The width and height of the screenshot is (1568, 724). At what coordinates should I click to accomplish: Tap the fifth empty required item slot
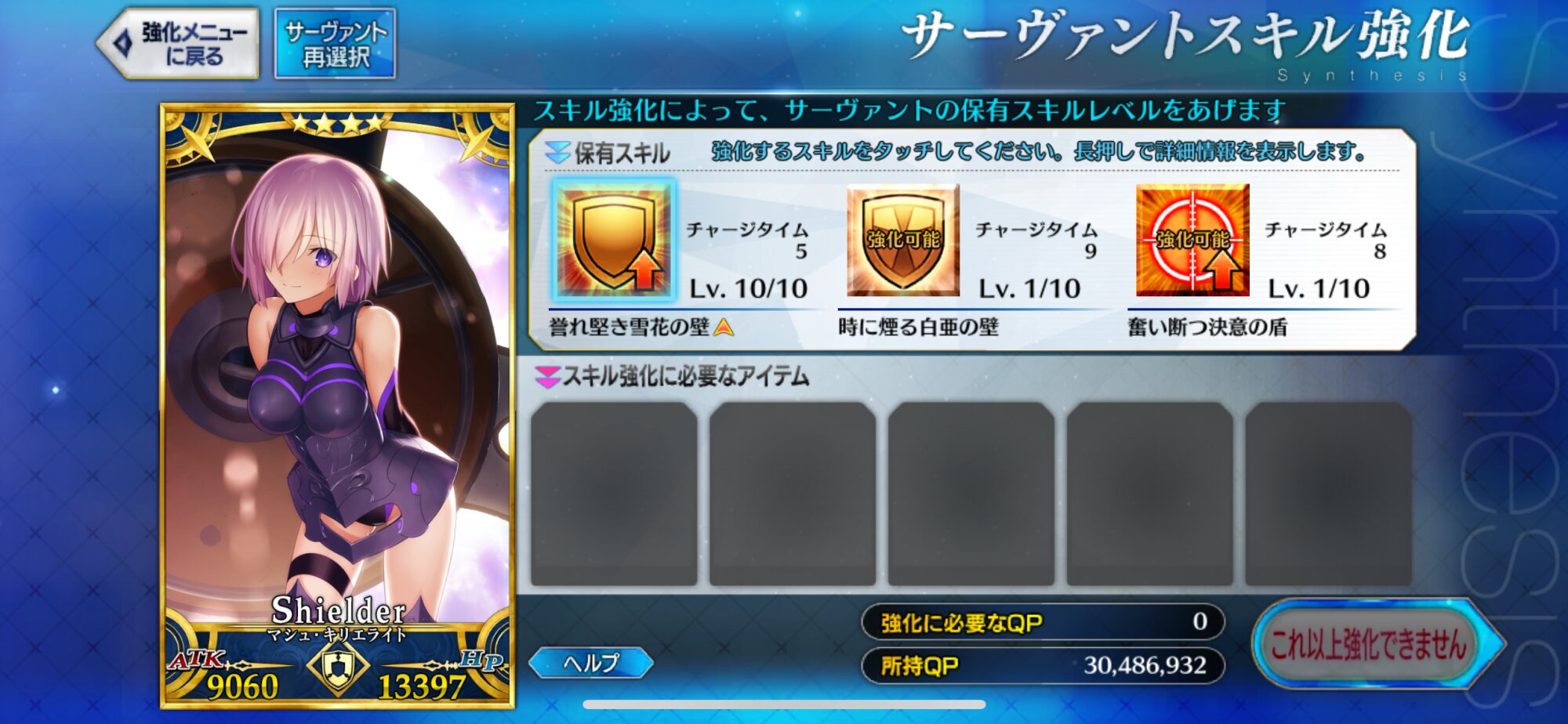(1328, 494)
